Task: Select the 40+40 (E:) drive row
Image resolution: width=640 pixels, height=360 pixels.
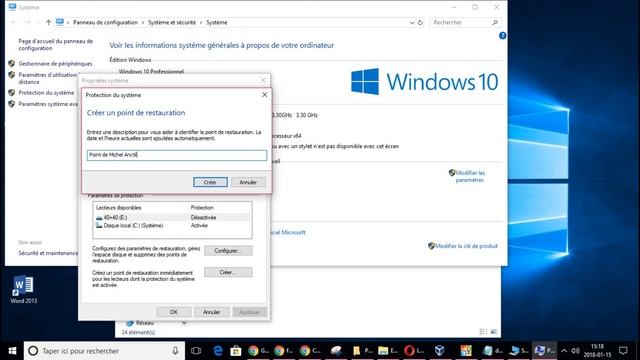Action: (x=172, y=218)
